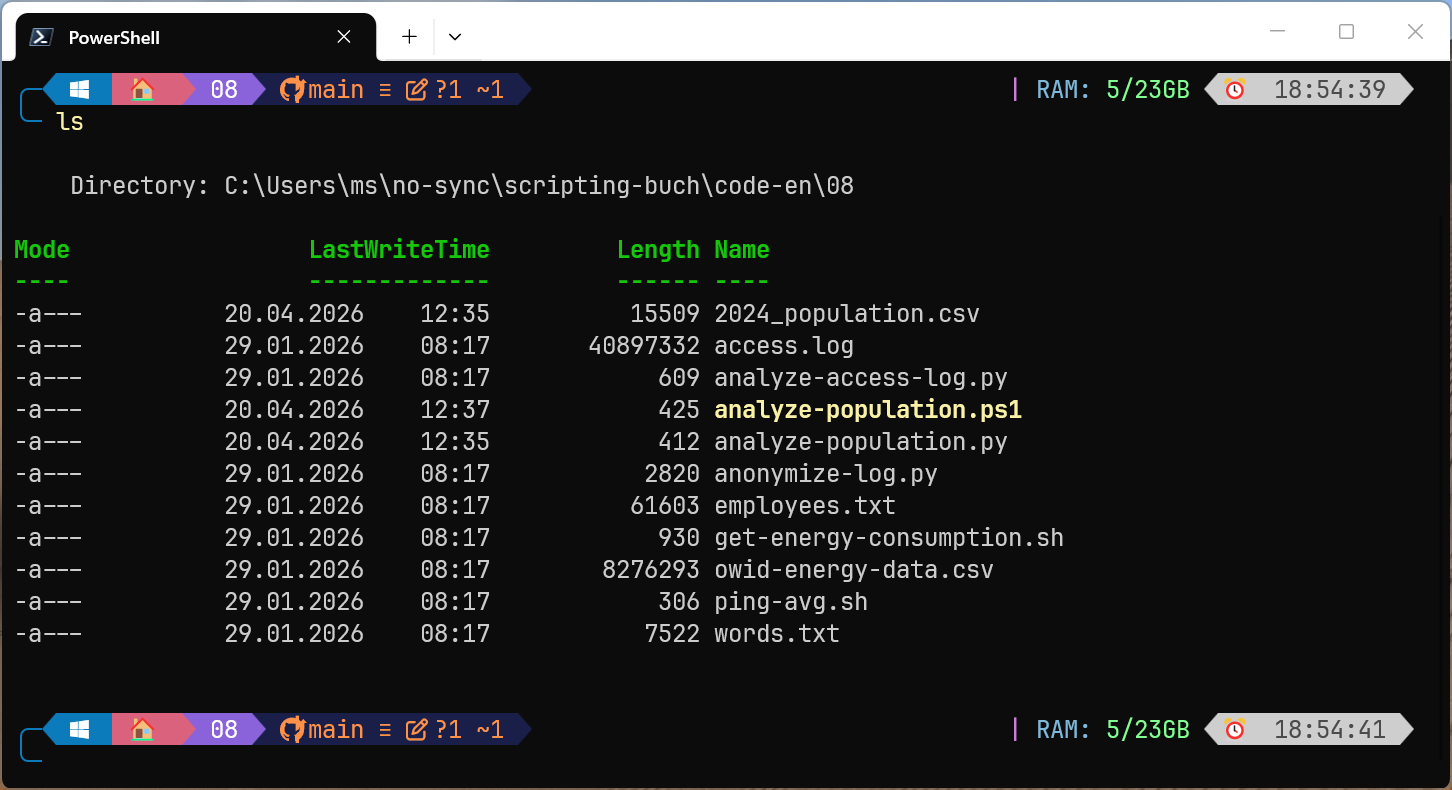Click Windows logo in the 18:54:39 prompt line

coord(80,90)
